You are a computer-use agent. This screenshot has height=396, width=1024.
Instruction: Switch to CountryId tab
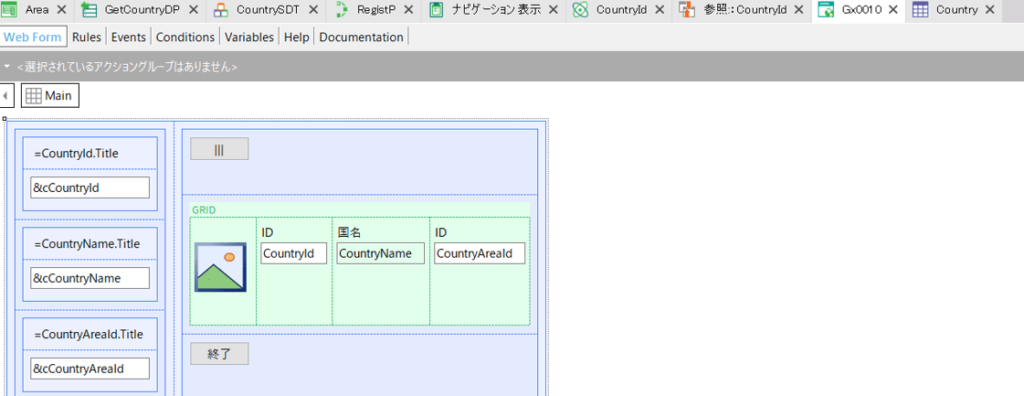(621, 10)
